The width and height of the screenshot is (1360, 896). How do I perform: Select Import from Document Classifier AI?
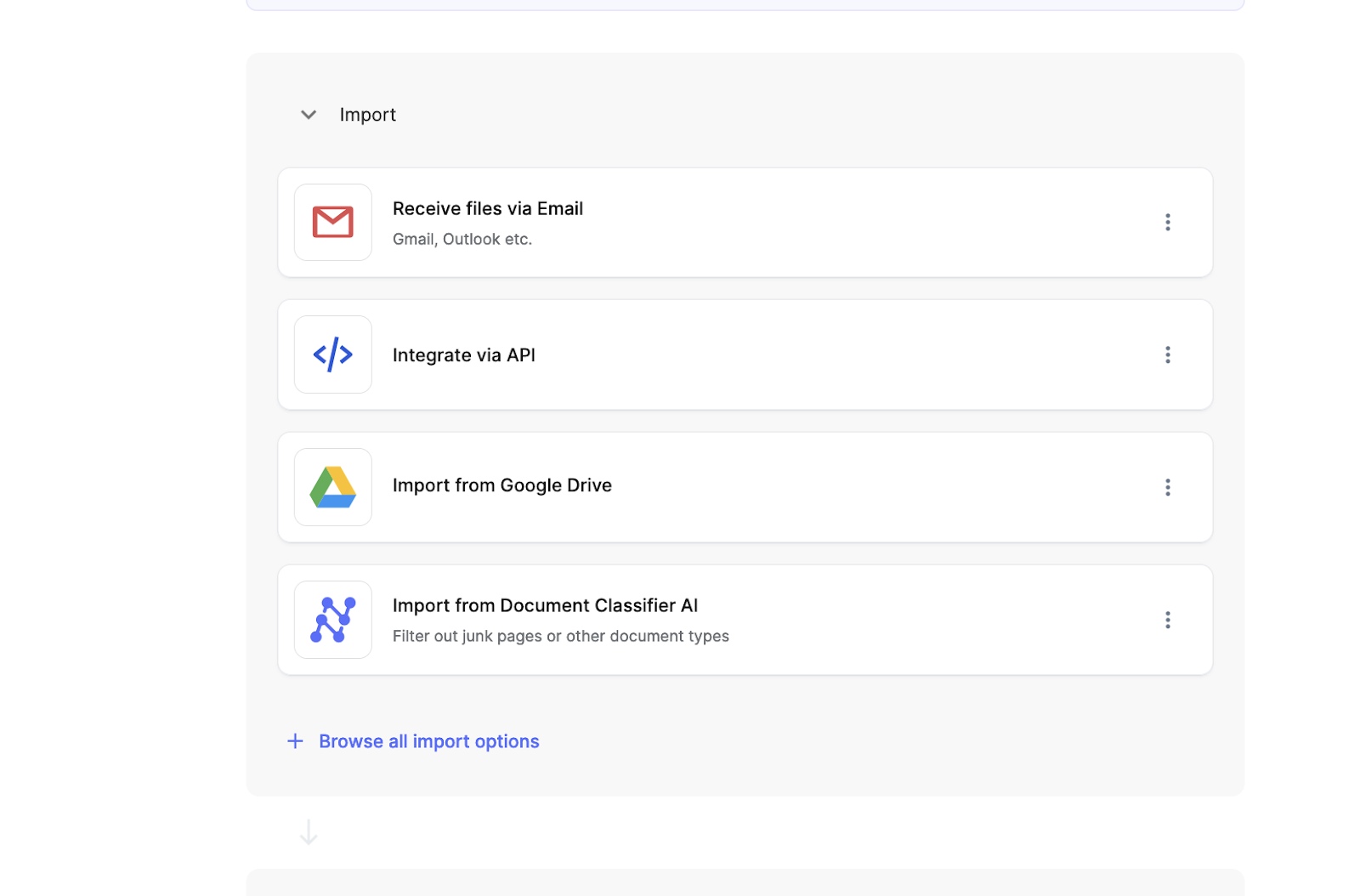pyautogui.click(x=545, y=605)
